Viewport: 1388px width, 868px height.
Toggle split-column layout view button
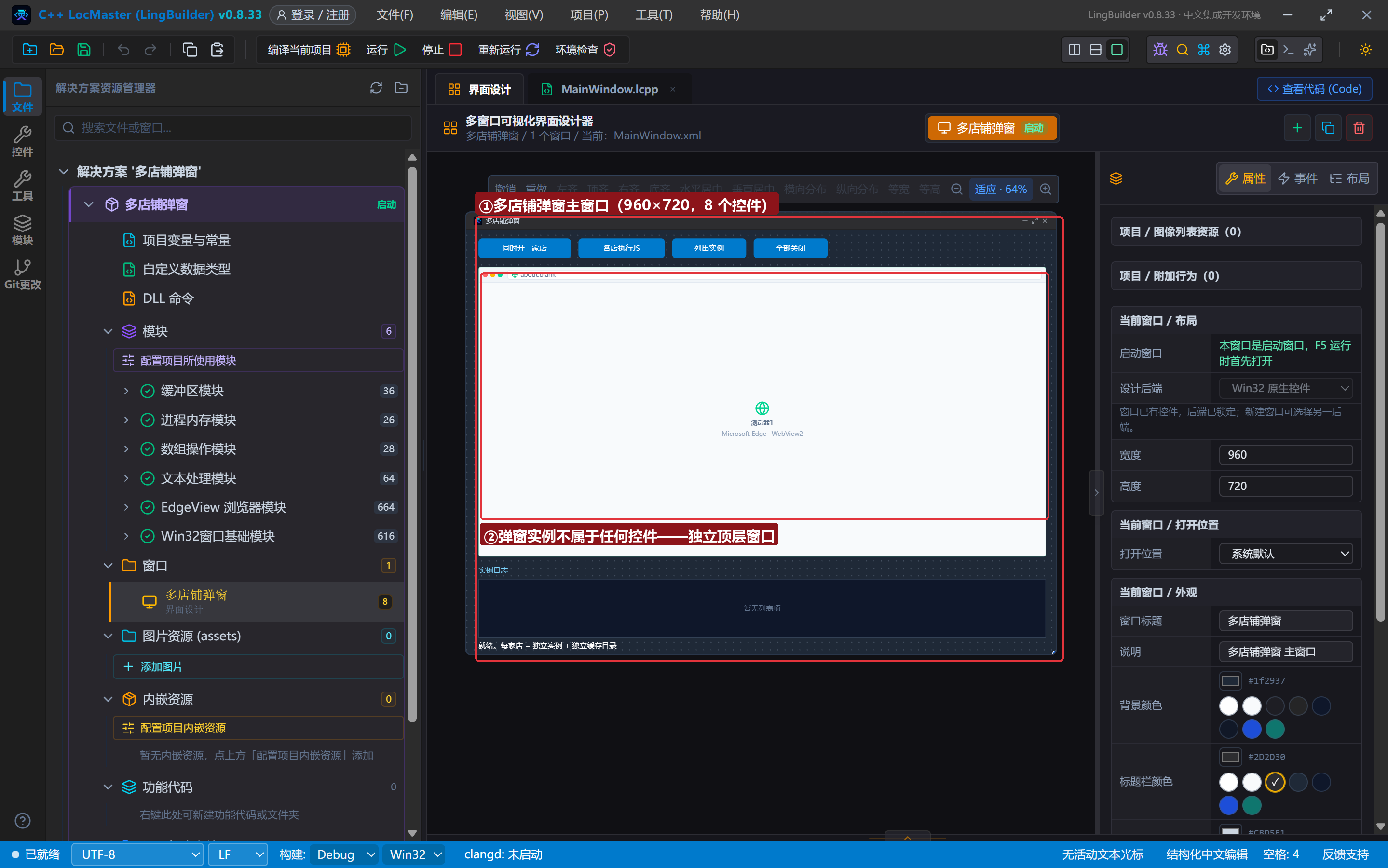coord(1075,50)
